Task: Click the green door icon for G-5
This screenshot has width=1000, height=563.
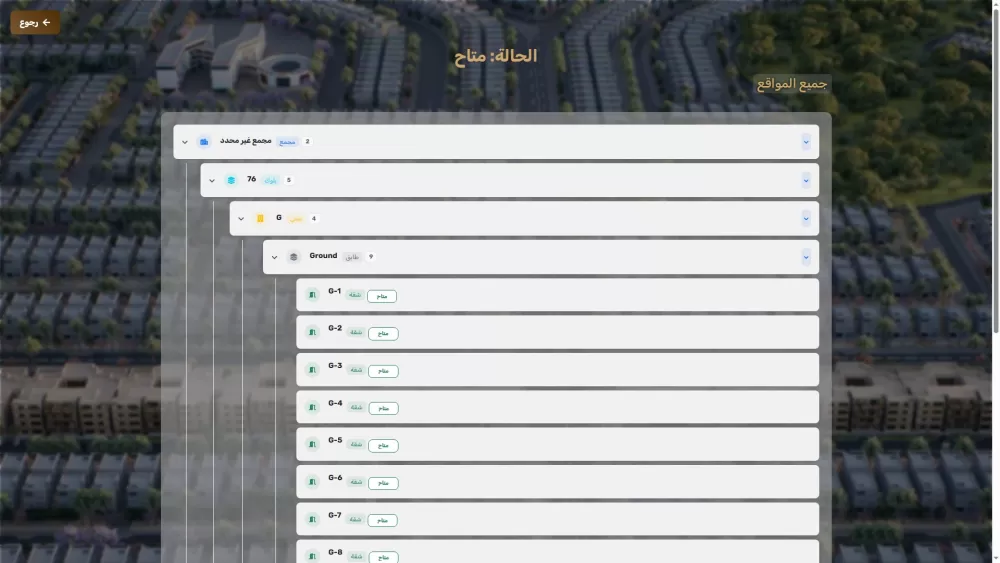Action: point(312,444)
